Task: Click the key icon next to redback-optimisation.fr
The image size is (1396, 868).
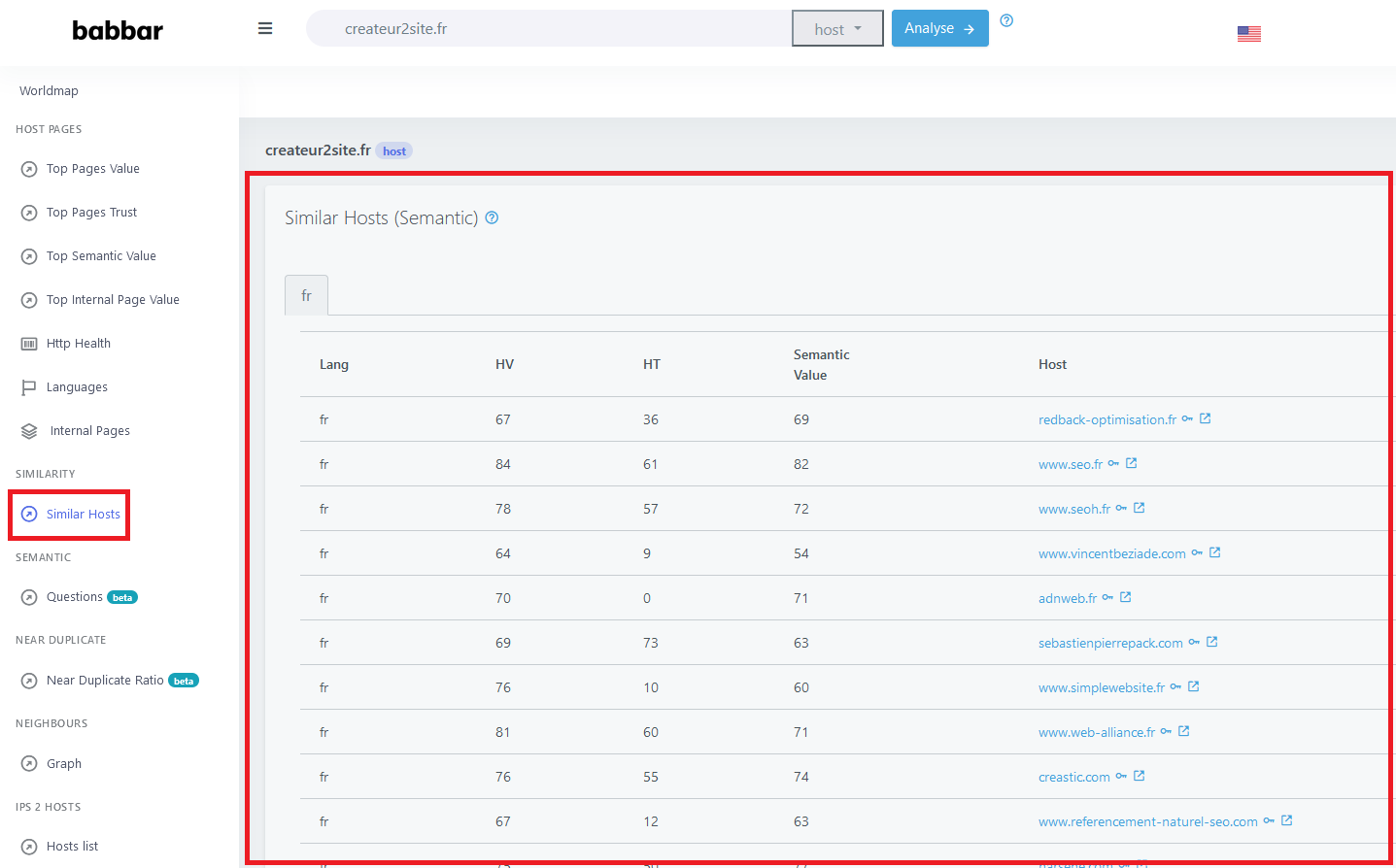Action: click(1187, 419)
